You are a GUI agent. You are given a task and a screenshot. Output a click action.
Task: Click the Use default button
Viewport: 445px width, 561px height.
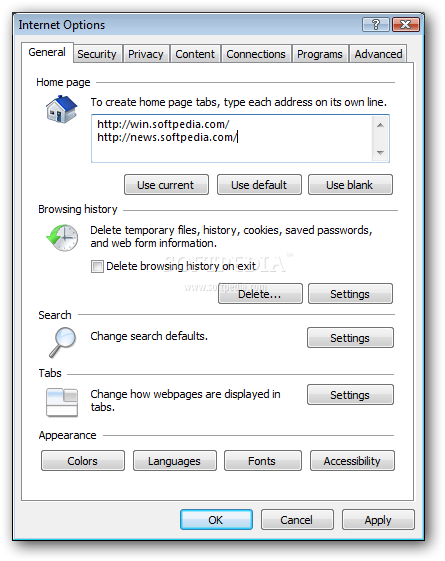point(259,185)
